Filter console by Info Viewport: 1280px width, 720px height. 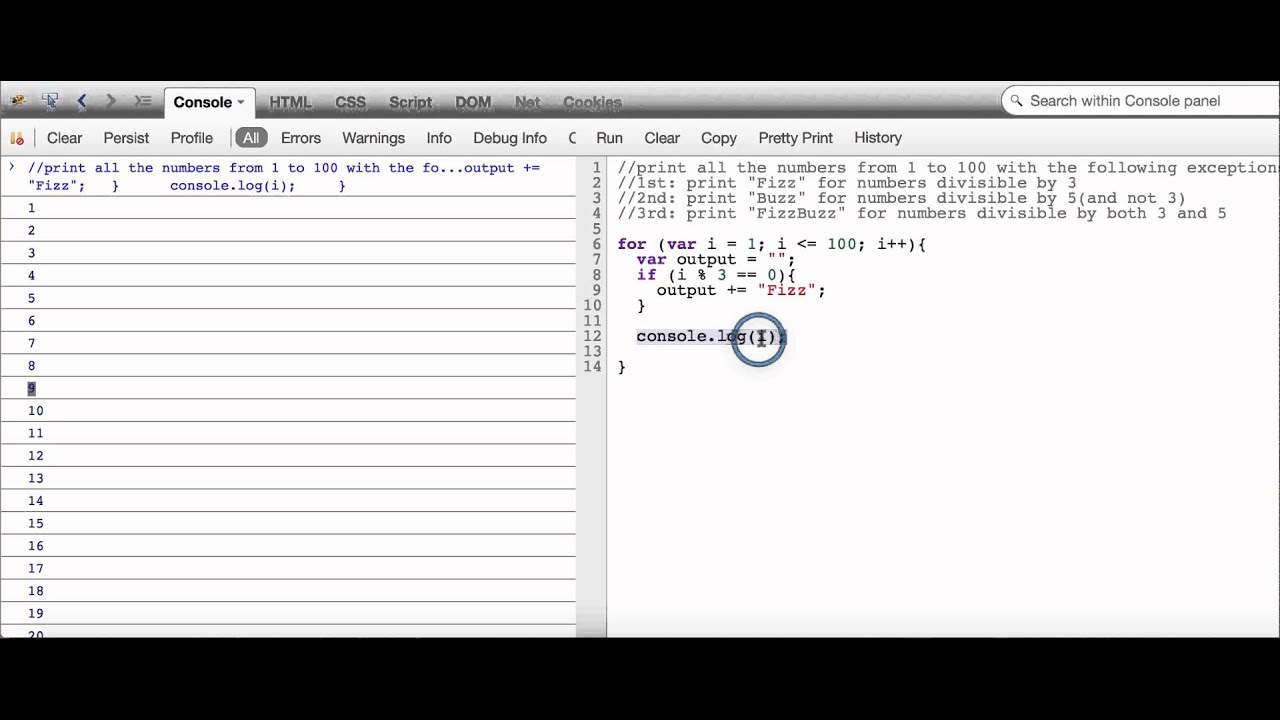click(439, 138)
